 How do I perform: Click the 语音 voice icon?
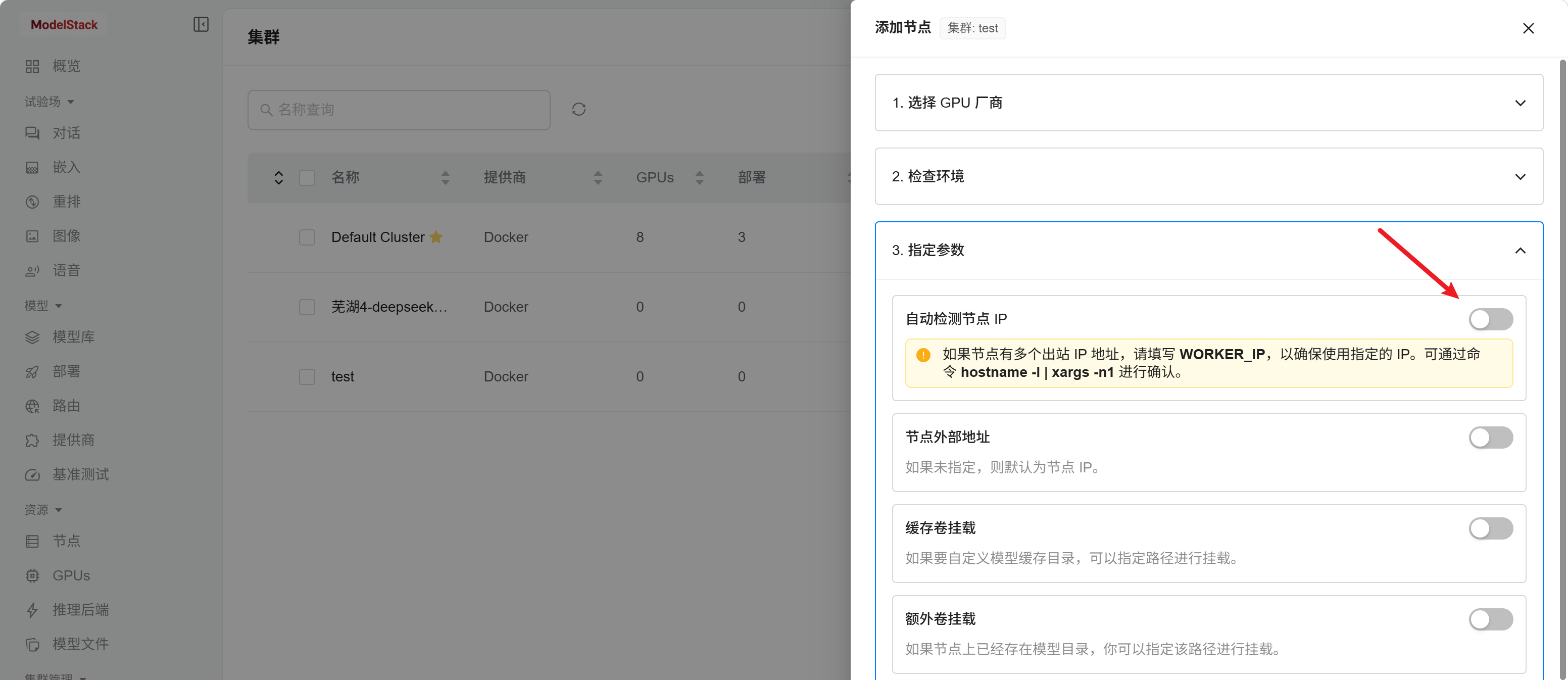tap(32, 270)
